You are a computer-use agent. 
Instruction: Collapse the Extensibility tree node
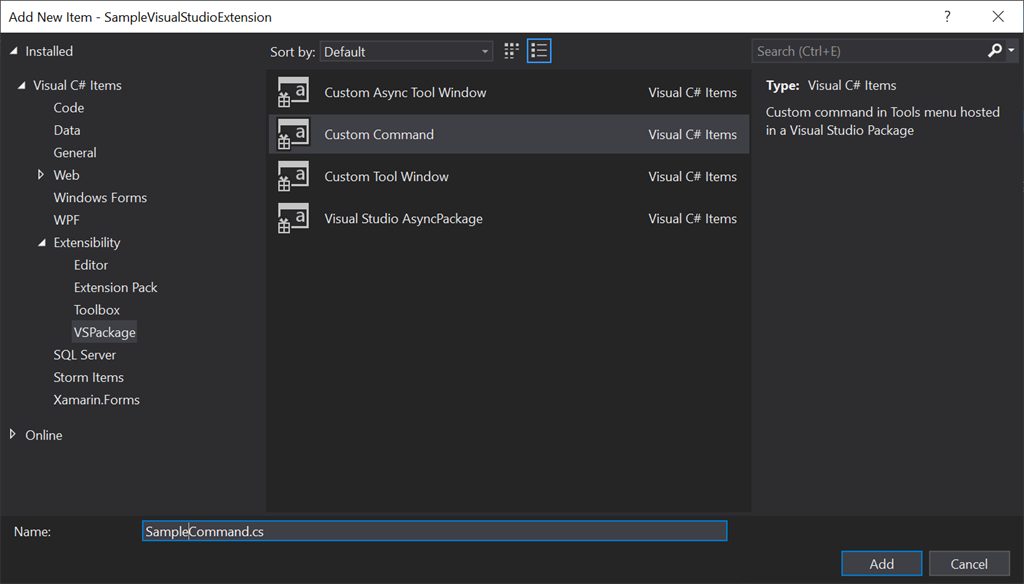pyautogui.click(x=42, y=242)
